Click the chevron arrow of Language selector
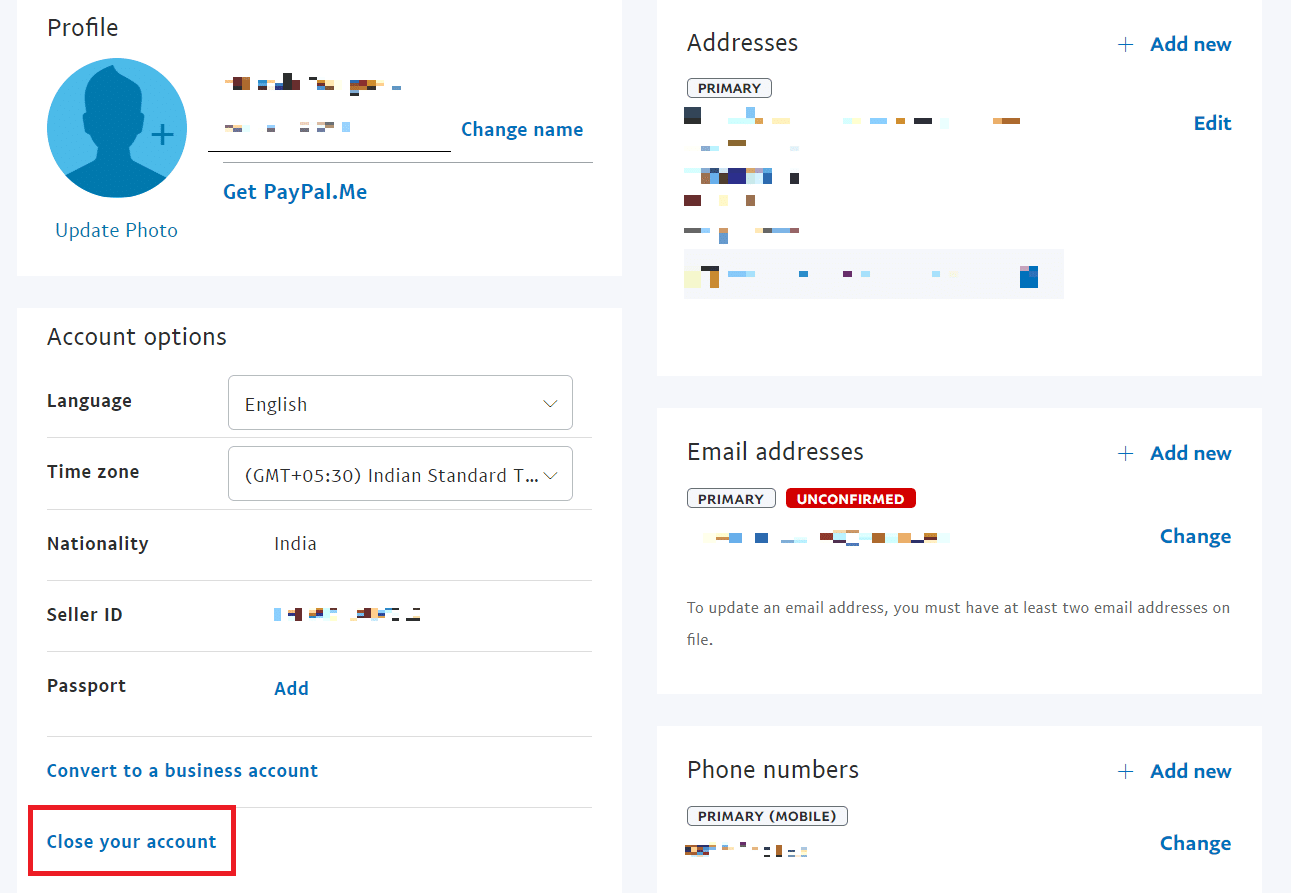This screenshot has width=1291, height=893. [550, 404]
